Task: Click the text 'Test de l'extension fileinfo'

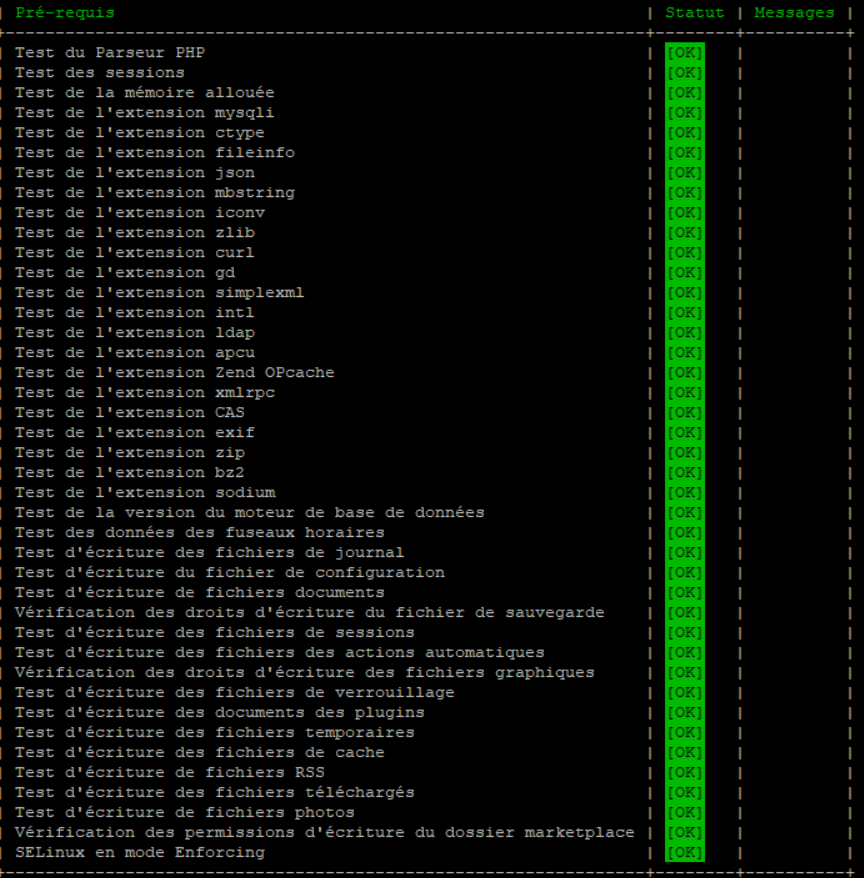Action: click(155, 152)
